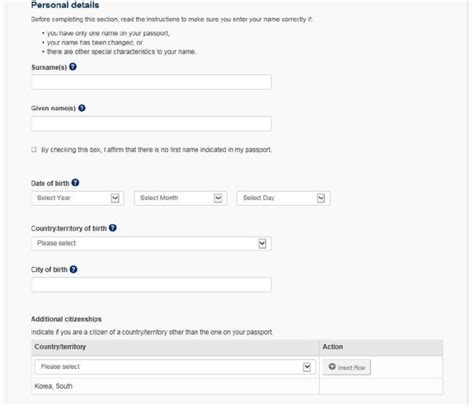Viewport: 474px width, 406px height.
Task: Click the plus icon on Insert Row
Action: (x=332, y=367)
